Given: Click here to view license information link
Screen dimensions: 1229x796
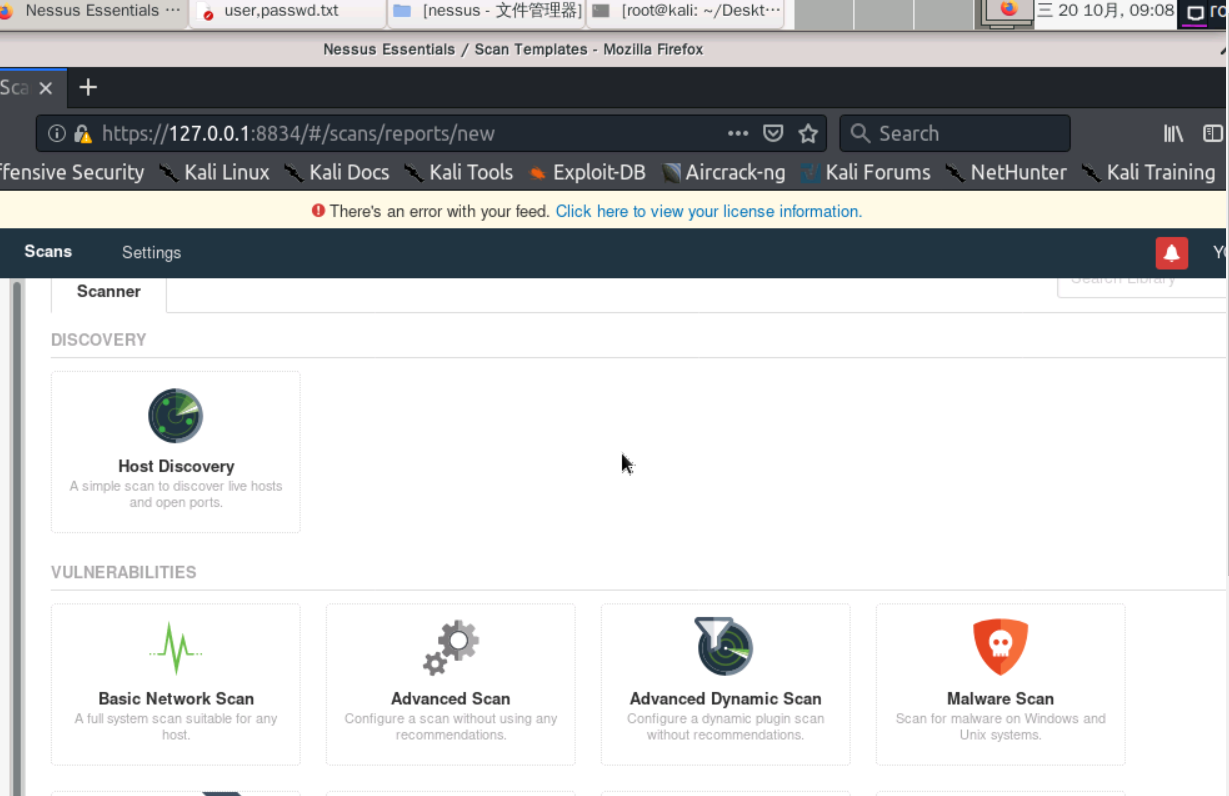Looking at the screenshot, I should [709, 211].
